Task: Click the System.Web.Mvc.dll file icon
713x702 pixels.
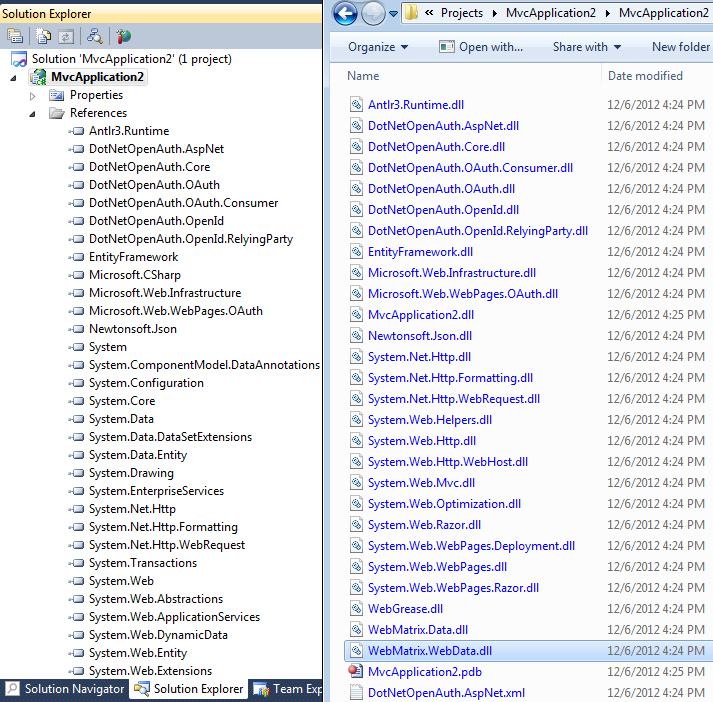Action: tap(356, 482)
